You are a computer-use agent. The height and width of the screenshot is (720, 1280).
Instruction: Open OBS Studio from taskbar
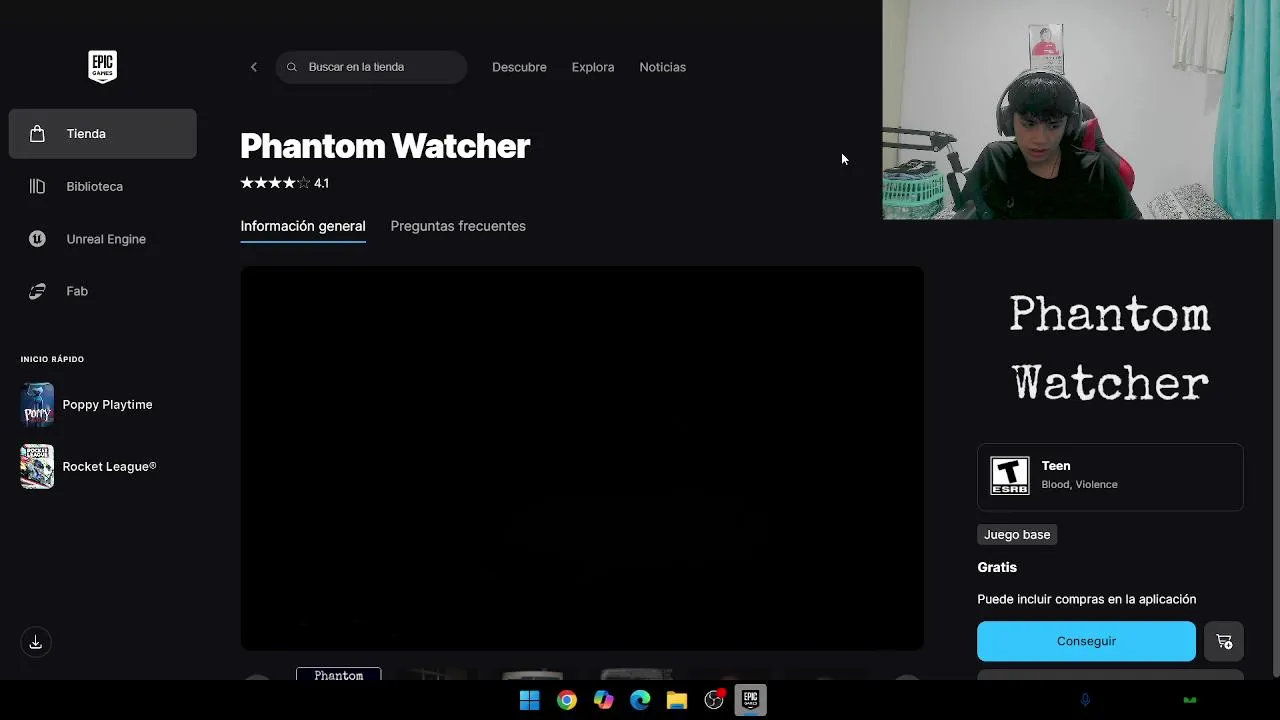pyautogui.click(x=714, y=700)
